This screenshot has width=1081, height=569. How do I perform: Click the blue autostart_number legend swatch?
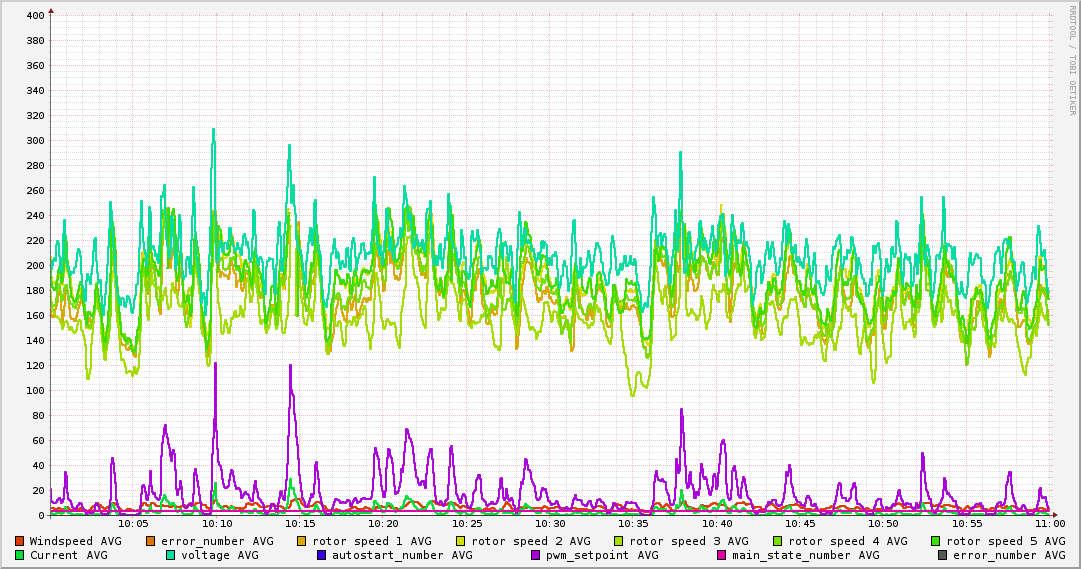point(322,555)
